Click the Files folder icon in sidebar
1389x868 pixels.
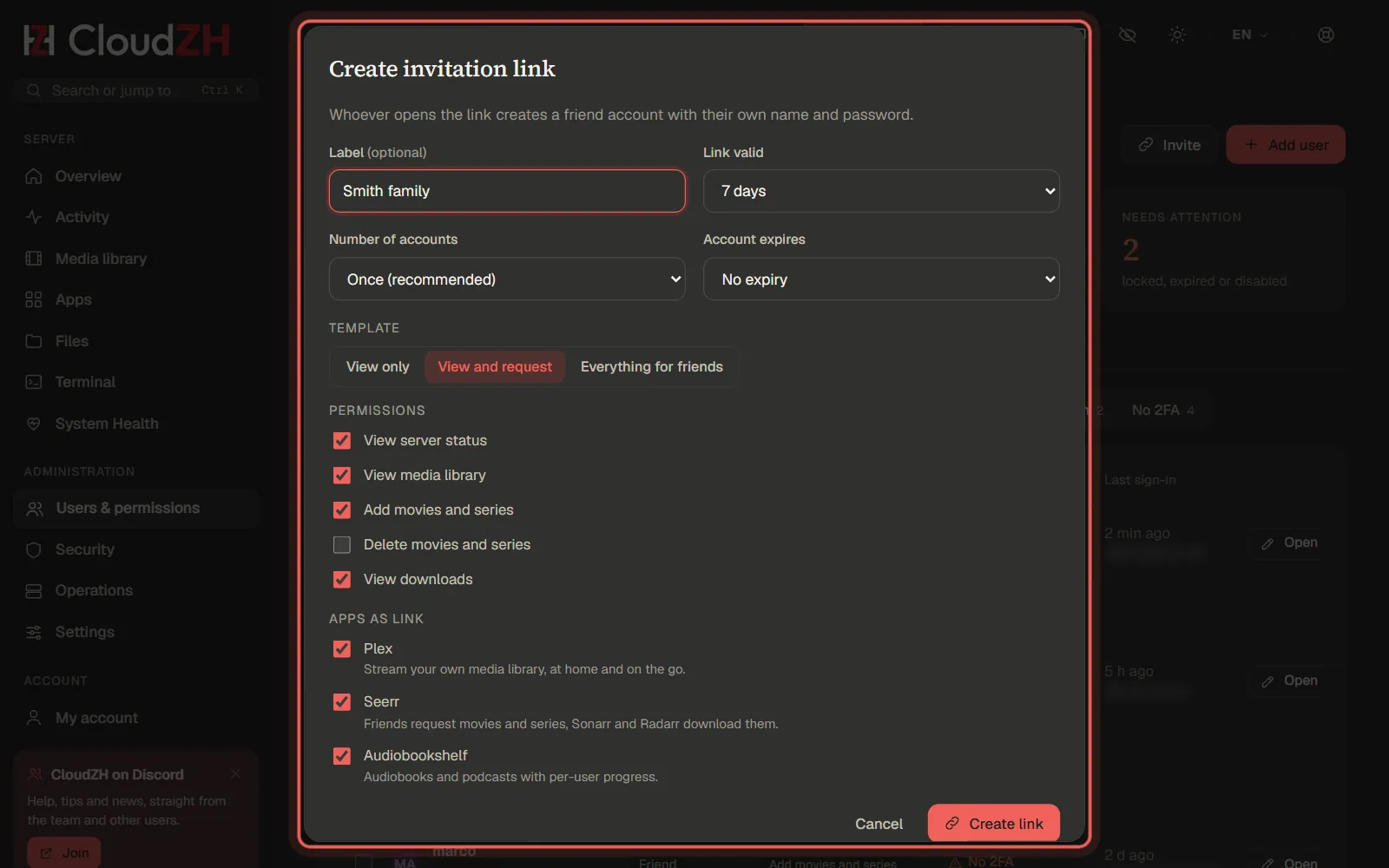(34, 341)
